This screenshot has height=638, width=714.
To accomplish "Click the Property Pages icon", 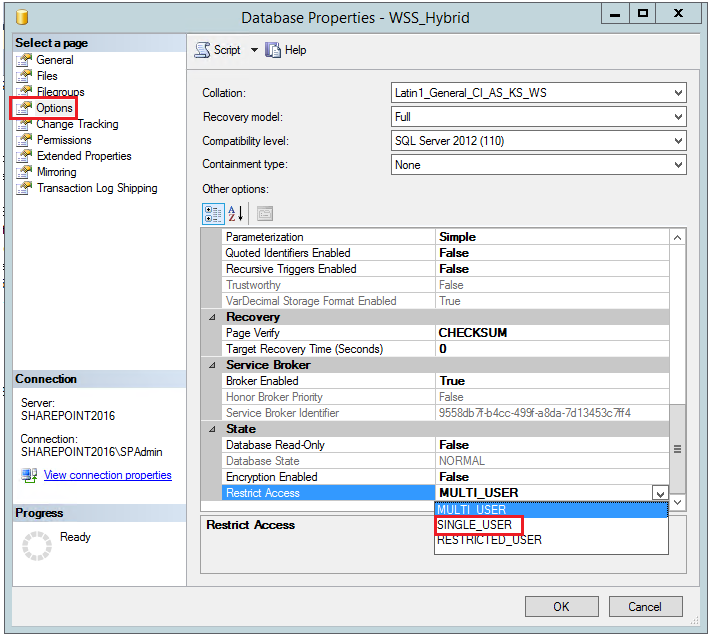I will [x=265, y=214].
